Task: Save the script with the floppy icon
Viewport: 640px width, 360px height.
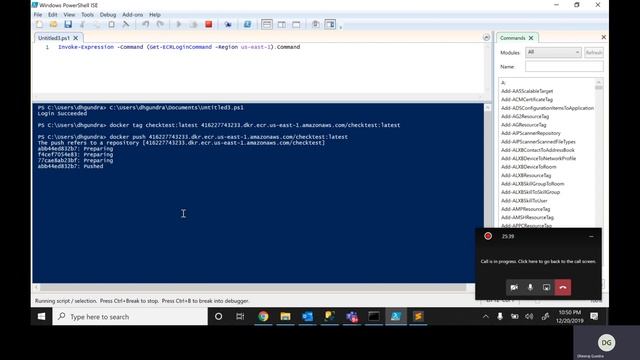Action: 68,24
